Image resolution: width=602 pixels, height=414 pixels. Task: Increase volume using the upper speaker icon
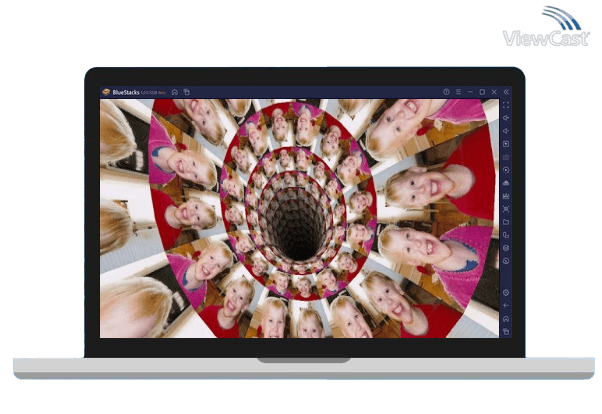click(x=506, y=118)
